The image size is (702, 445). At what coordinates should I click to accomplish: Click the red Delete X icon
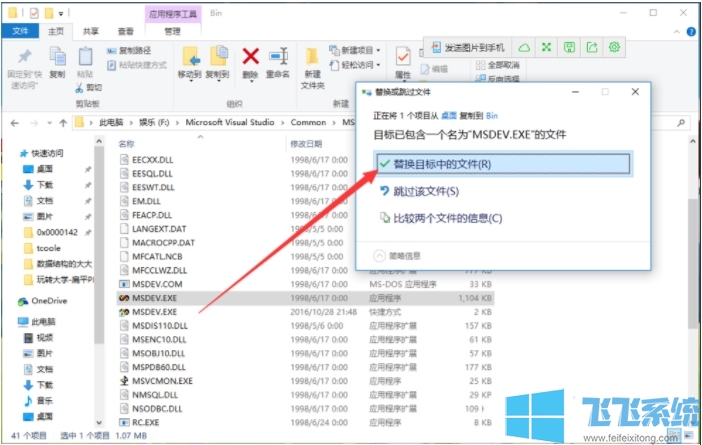point(250,57)
